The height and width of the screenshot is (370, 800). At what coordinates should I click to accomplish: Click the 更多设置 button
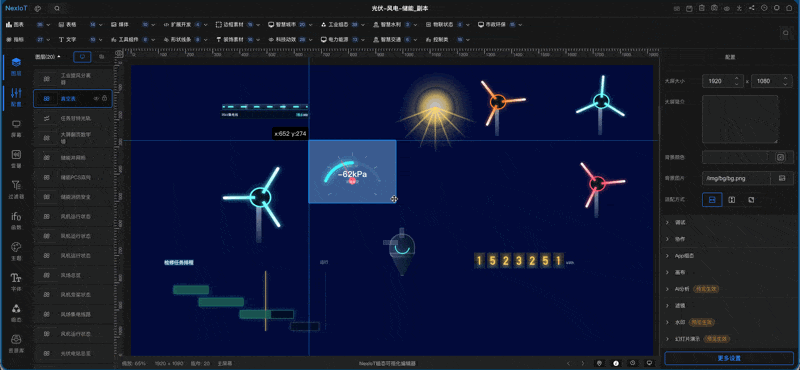coord(729,358)
